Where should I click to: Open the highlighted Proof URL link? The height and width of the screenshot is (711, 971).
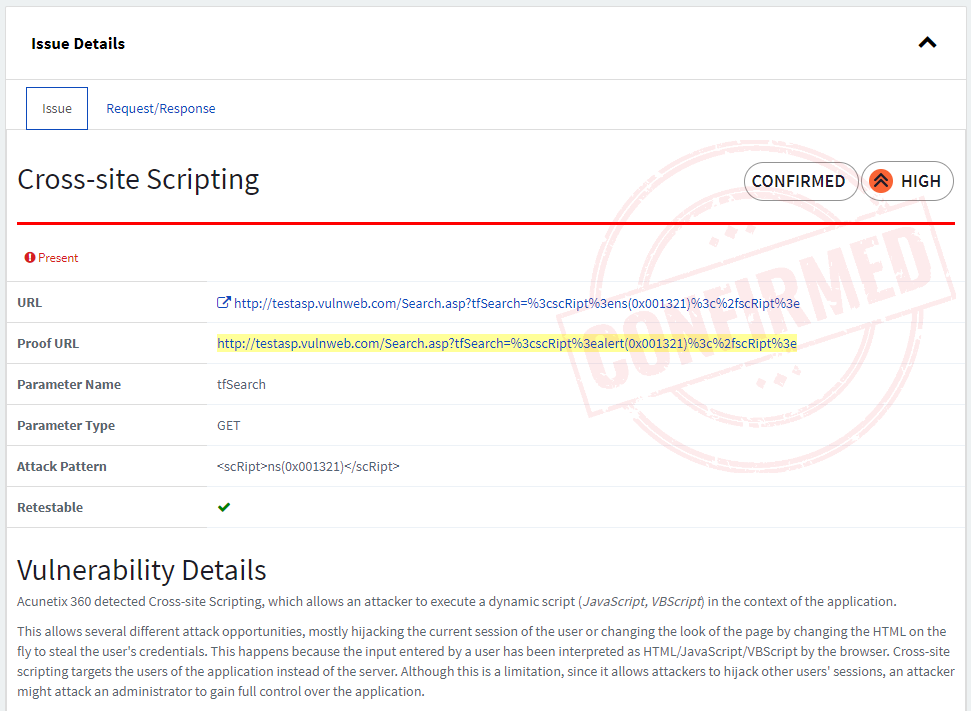point(507,344)
